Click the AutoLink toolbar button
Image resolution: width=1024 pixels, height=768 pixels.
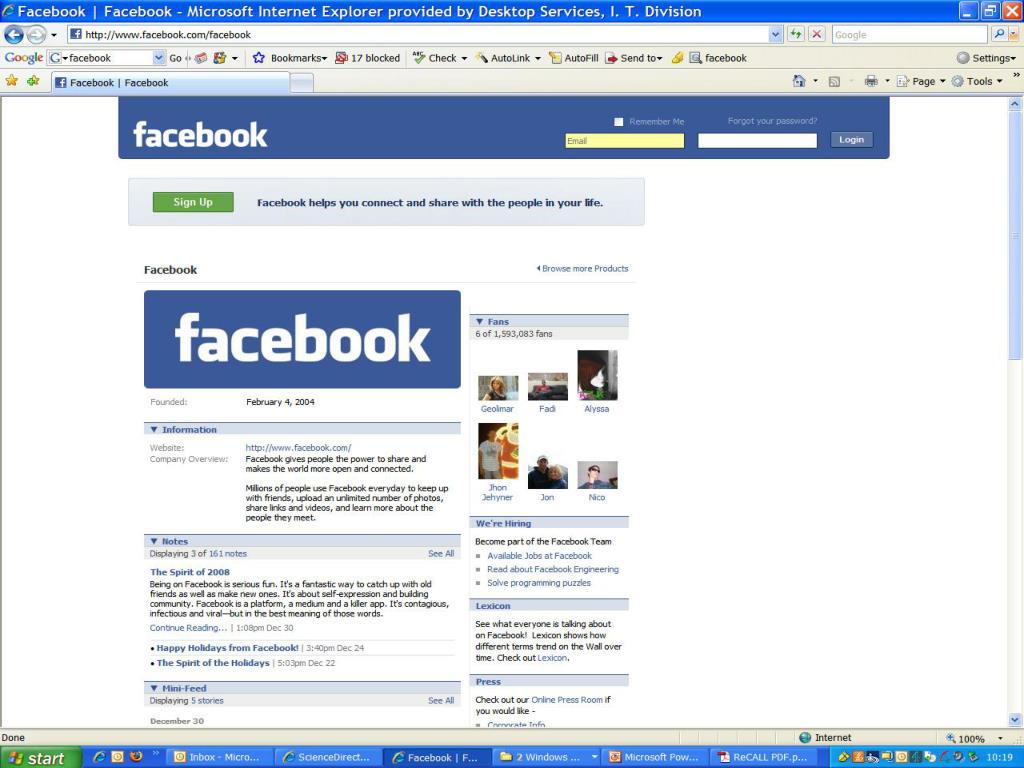pos(502,58)
